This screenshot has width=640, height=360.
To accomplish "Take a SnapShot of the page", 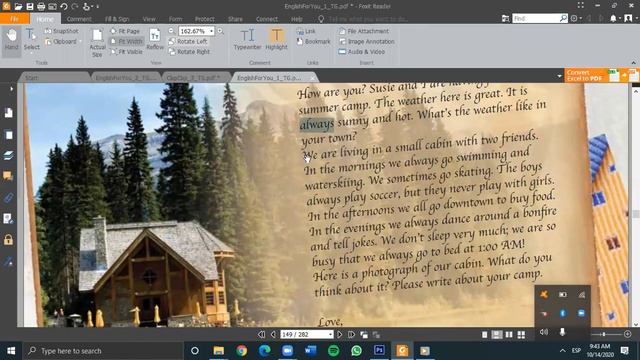I will [61, 31].
